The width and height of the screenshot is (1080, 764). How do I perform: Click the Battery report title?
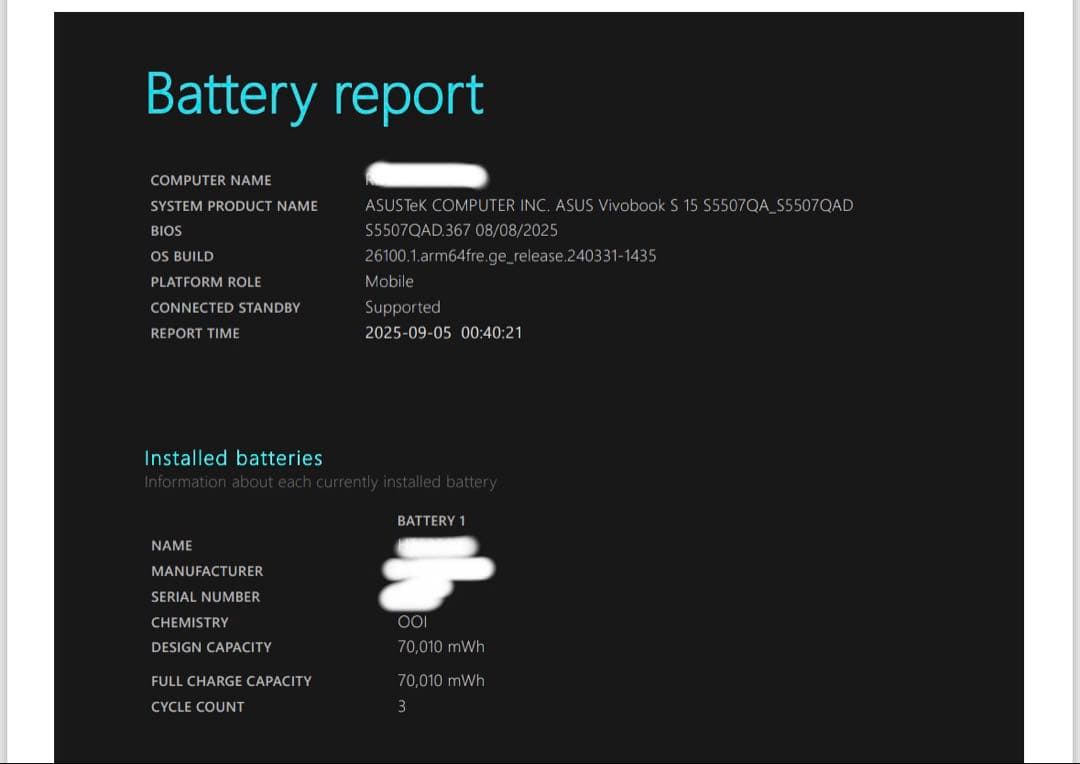[x=314, y=93]
